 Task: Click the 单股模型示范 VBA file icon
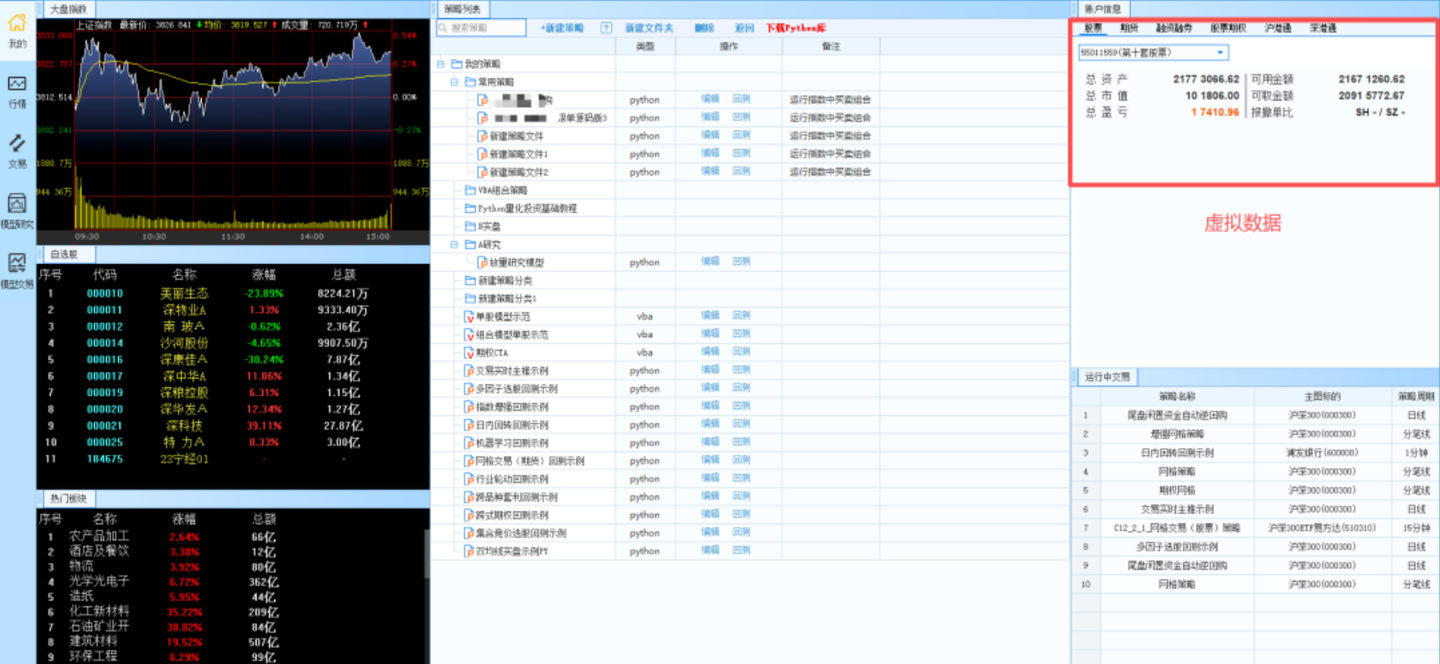(469, 316)
